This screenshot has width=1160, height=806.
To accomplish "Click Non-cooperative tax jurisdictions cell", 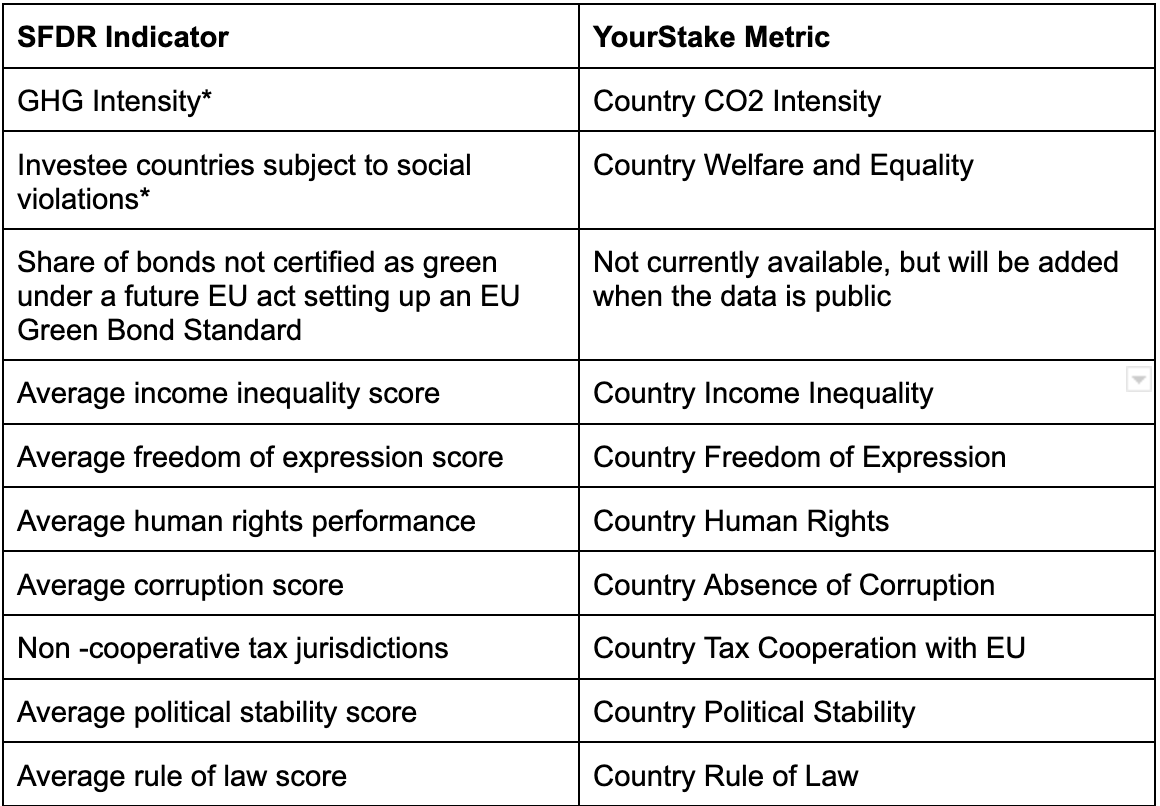I will 291,647.
